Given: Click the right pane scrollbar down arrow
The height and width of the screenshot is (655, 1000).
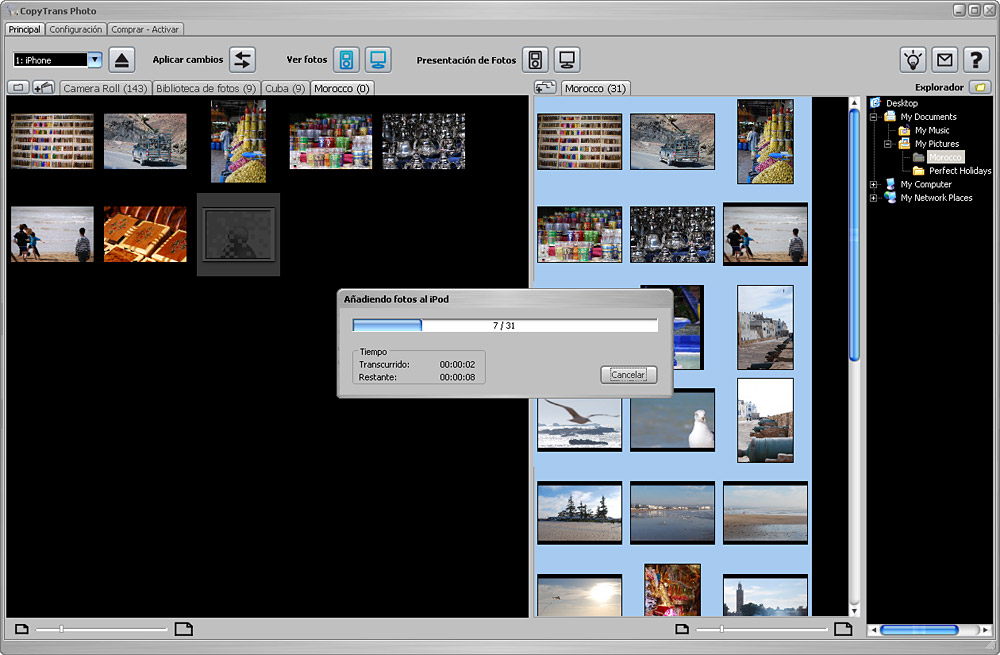Looking at the screenshot, I should 855,612.
